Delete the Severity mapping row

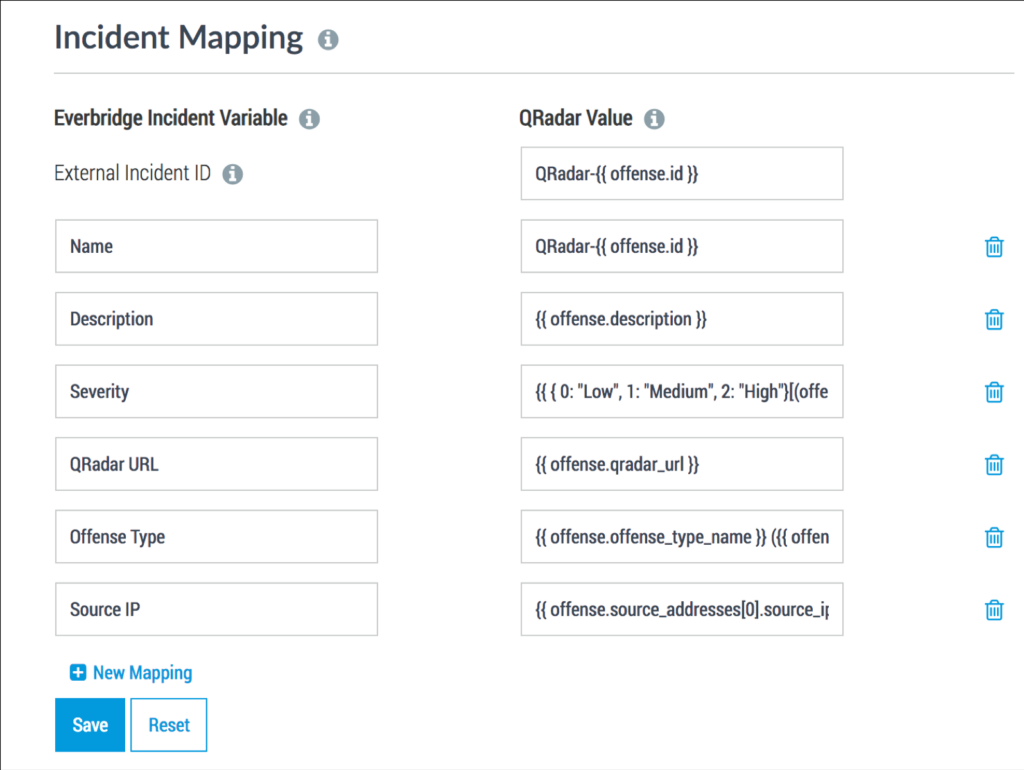pyautogui.click(x=994, y=392)
